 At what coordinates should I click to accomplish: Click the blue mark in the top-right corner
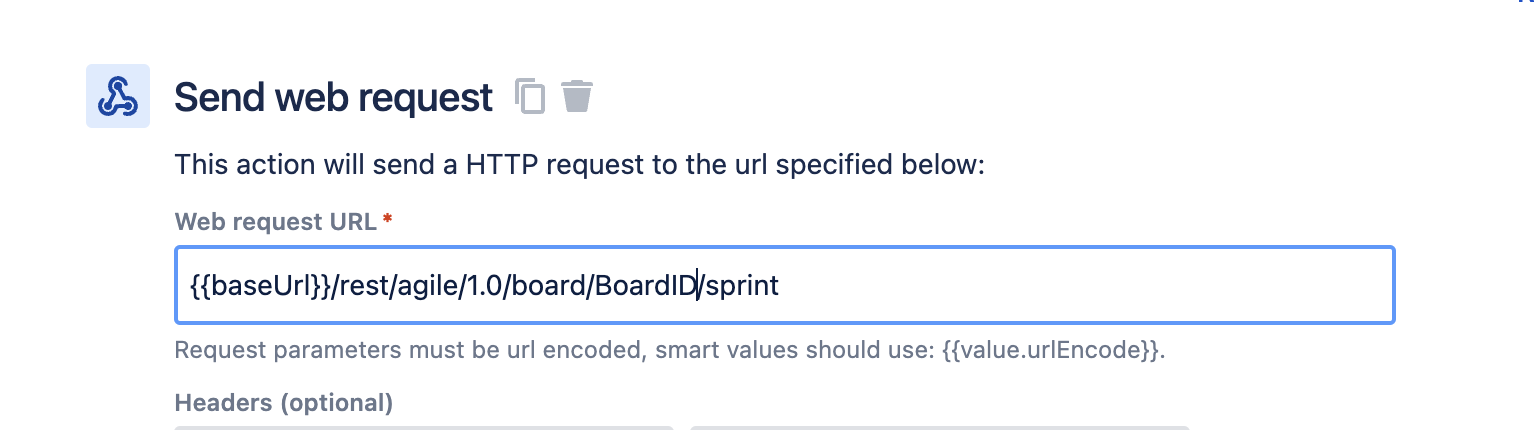coord(1528,2)
